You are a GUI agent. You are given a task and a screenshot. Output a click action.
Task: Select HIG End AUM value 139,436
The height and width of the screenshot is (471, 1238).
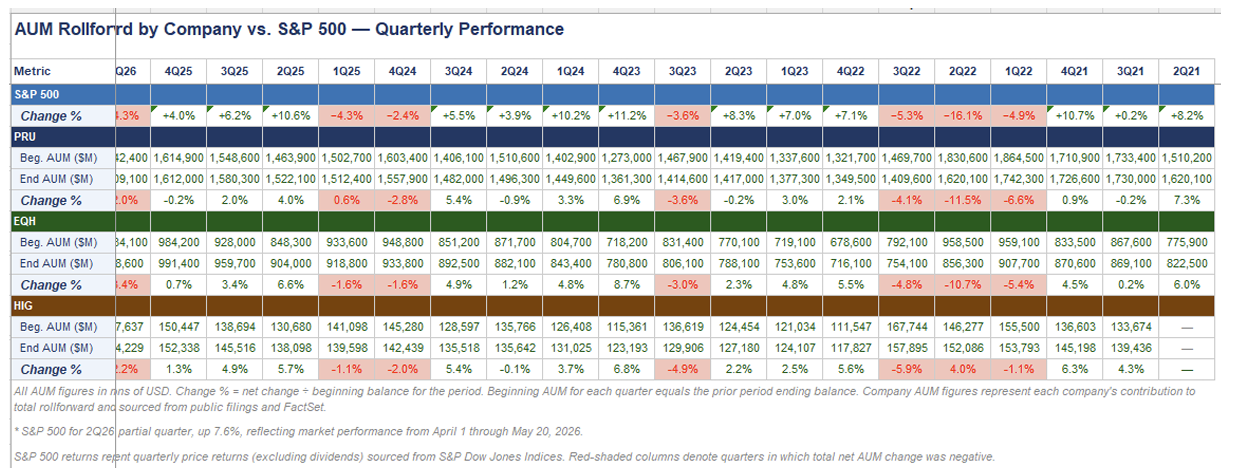(1131, 348)
